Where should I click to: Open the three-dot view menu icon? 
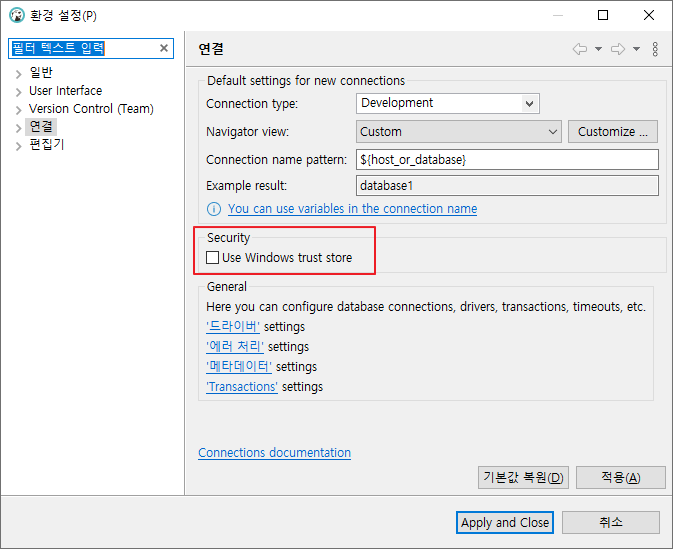tap(655, 49)
